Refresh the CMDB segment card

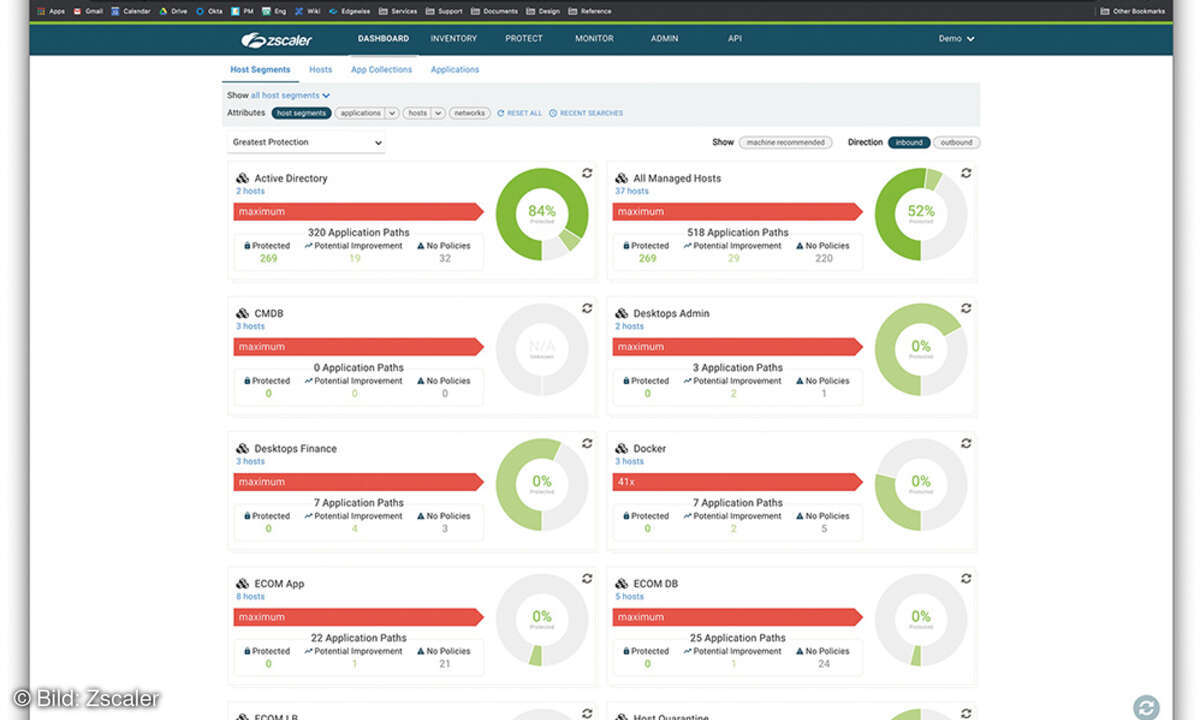pyautogui.click(x=587, y=308)
